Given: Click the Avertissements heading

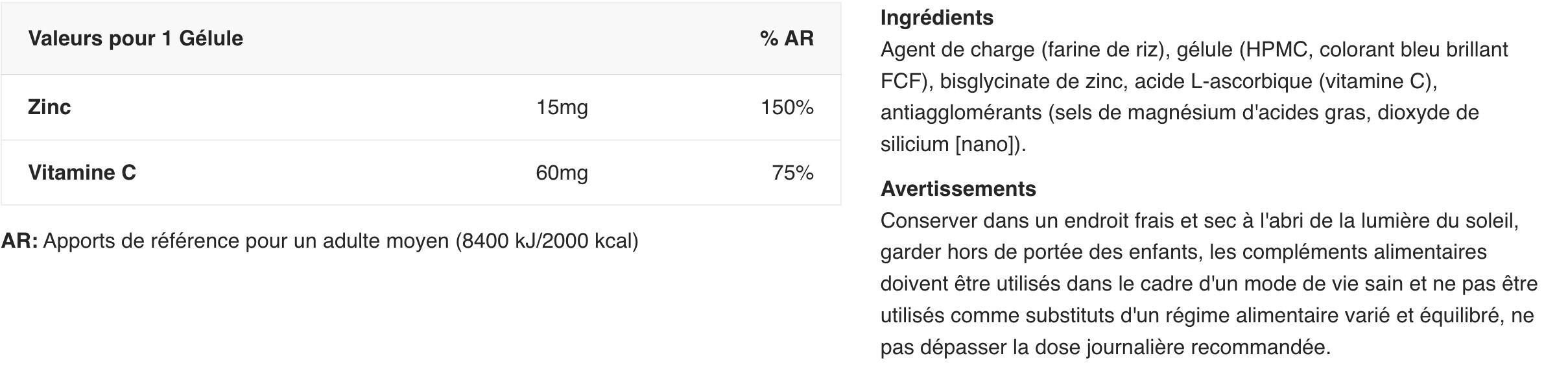Looking at the screenshot, I should coord(958,189).
